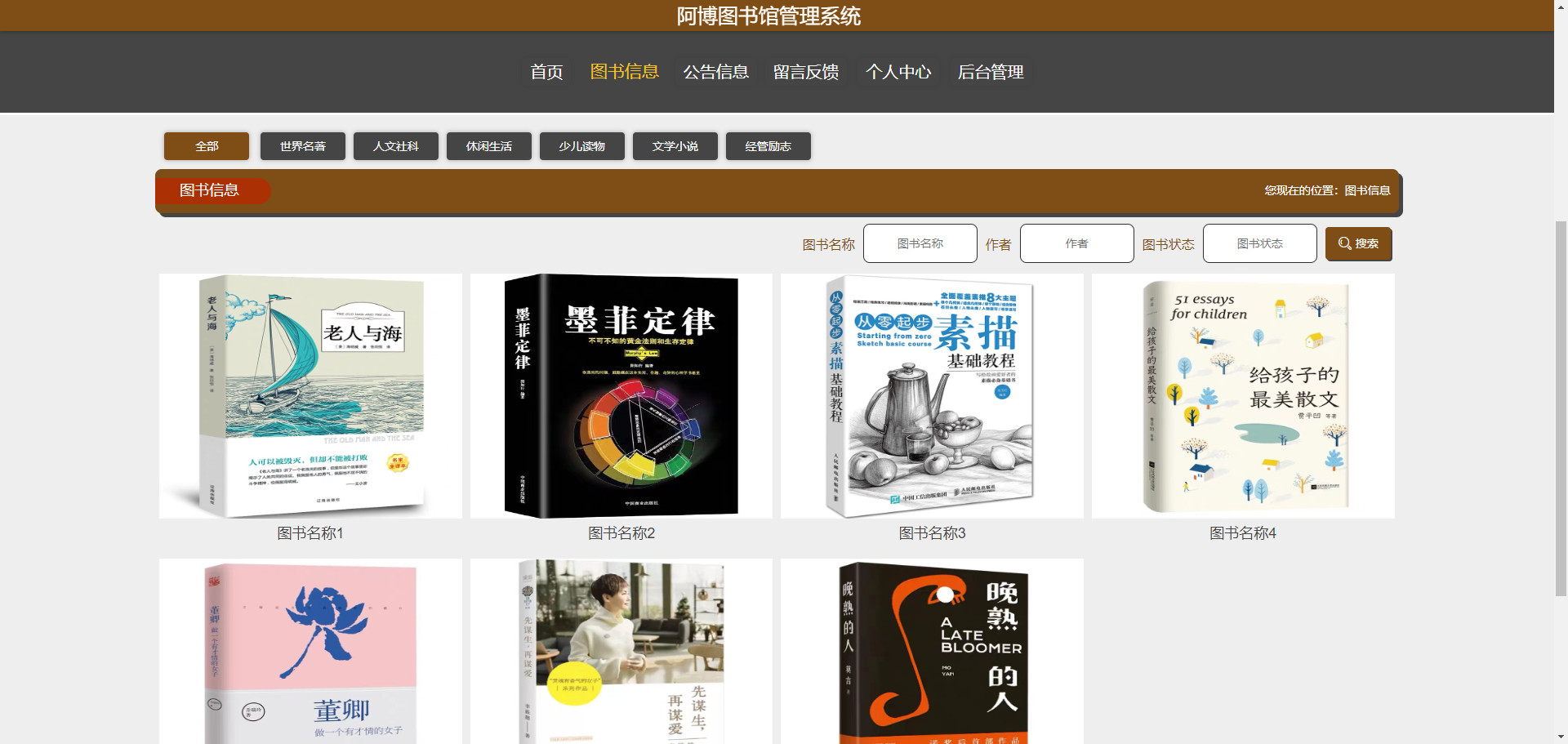The width and height of the screenshot is (1568, 744).
Task: Open the 素描基础教程 book cover
Action: pyautogui.click(x=932, y=396)
